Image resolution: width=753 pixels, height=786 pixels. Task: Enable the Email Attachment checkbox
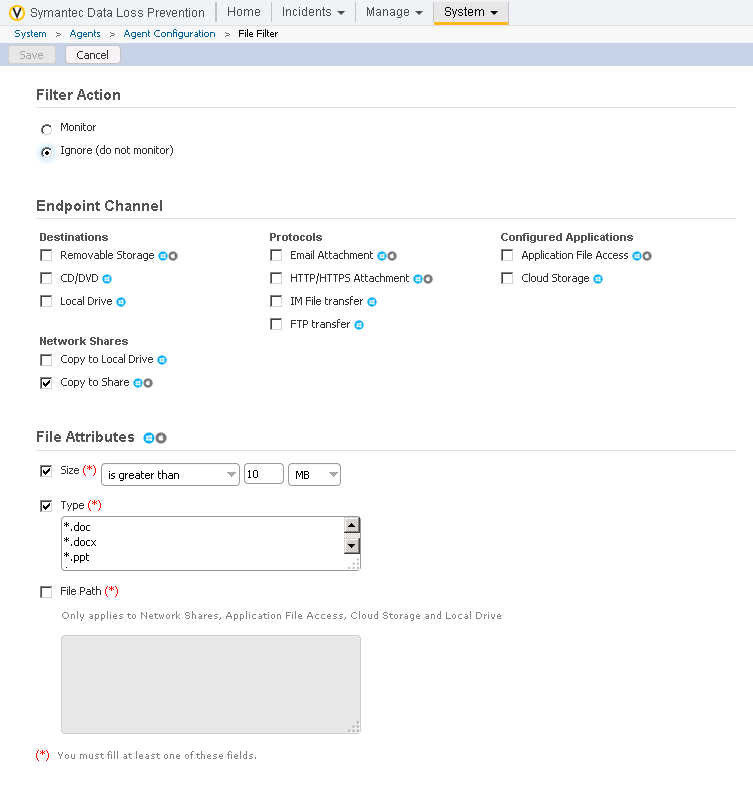276,256
